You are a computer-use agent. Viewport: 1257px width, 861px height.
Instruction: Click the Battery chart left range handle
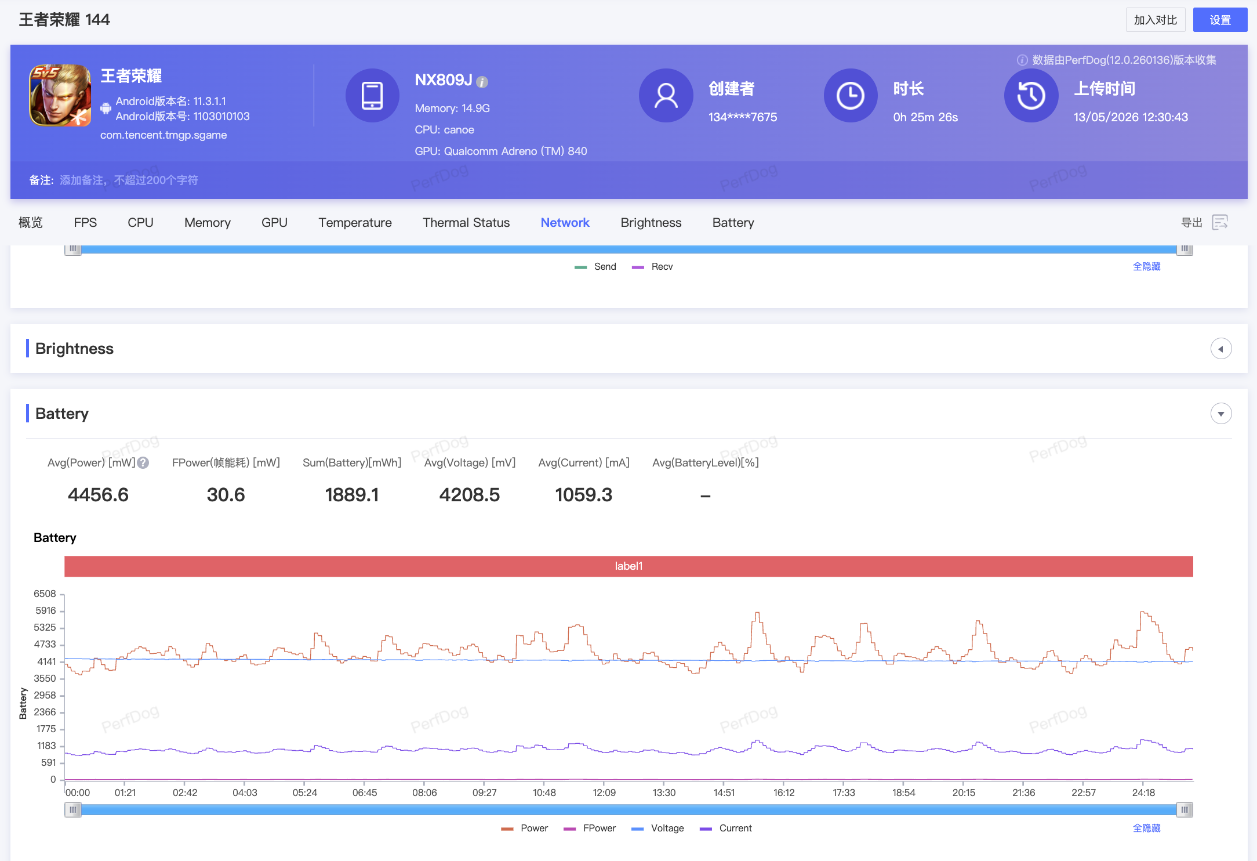pyautogui.click(x=73, y=810)
